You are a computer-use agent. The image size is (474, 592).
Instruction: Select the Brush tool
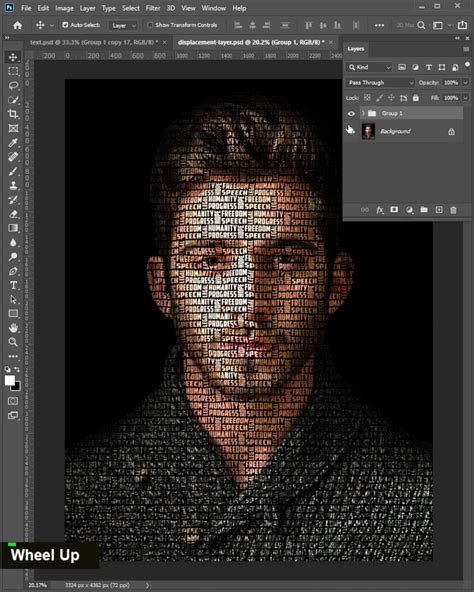point(13,171)
